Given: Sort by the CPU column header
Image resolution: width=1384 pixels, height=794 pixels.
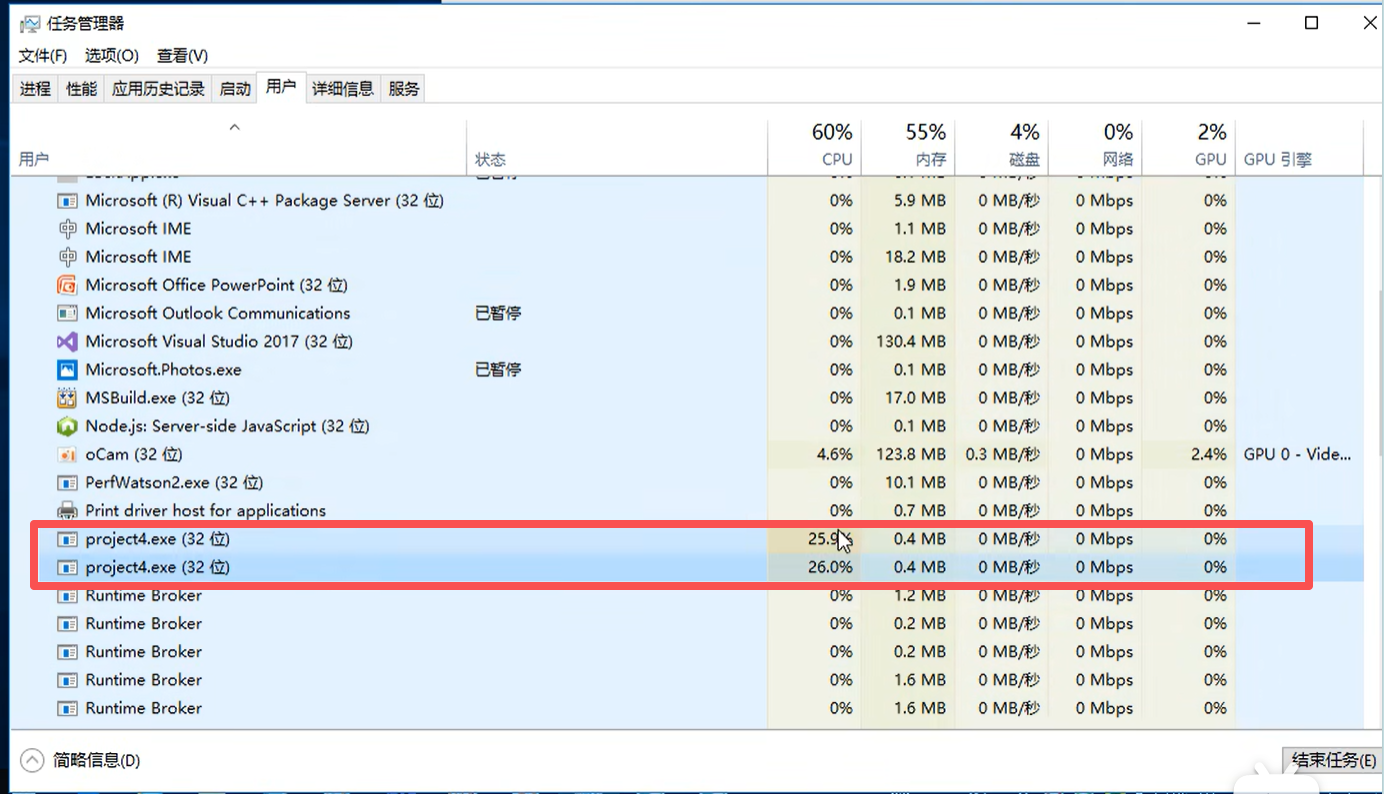Looking at the screenshot, I should [814, 146].
